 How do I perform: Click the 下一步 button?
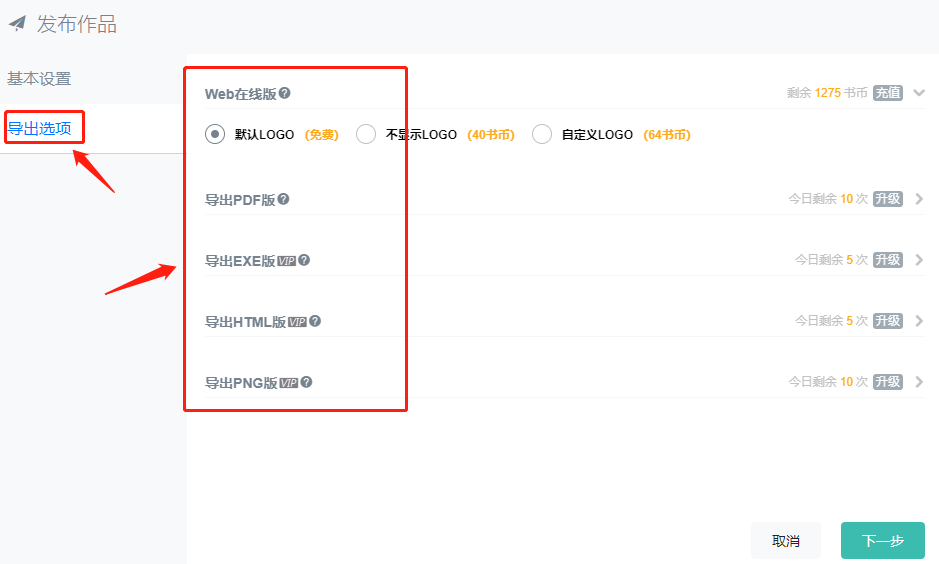pyautogui.click(x=883, y=541)
